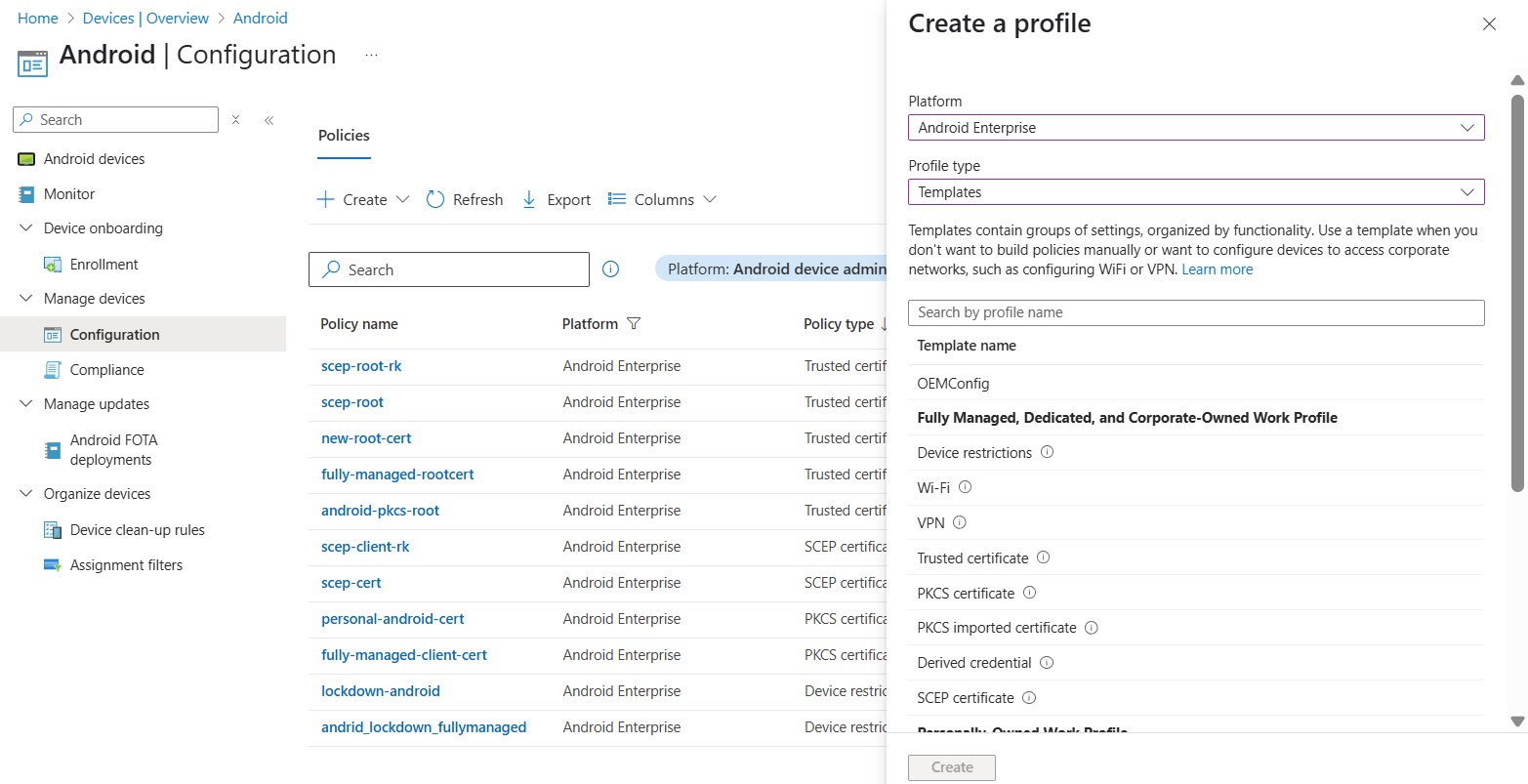
Task: Open the Profile type dropdown
Action: [x=1195, y=192]
